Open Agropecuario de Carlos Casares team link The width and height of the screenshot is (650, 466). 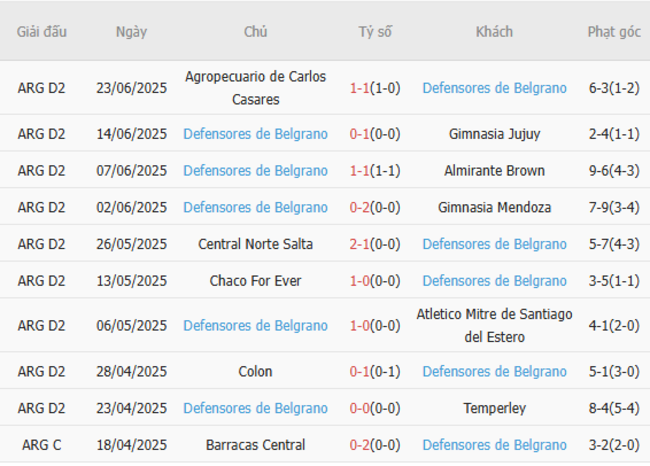(255, 88)
